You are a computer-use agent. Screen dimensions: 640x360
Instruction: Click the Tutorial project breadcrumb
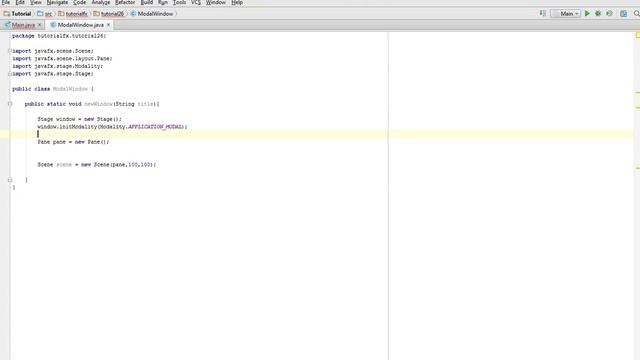[18, 13]
